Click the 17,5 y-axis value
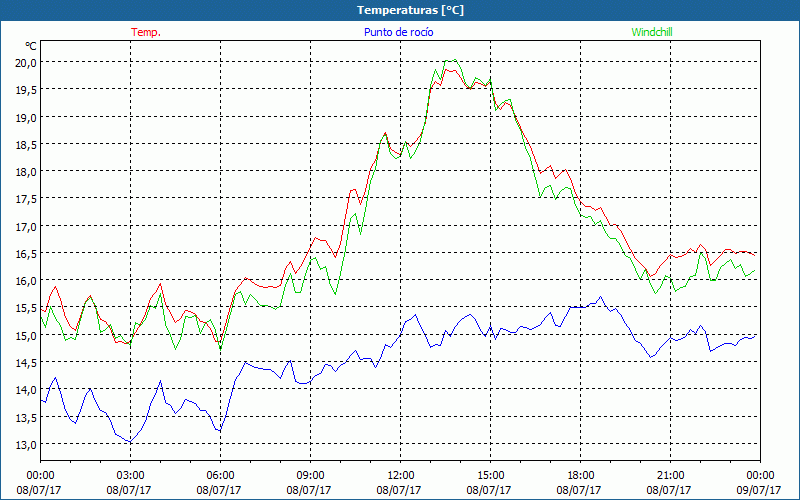 26,199
